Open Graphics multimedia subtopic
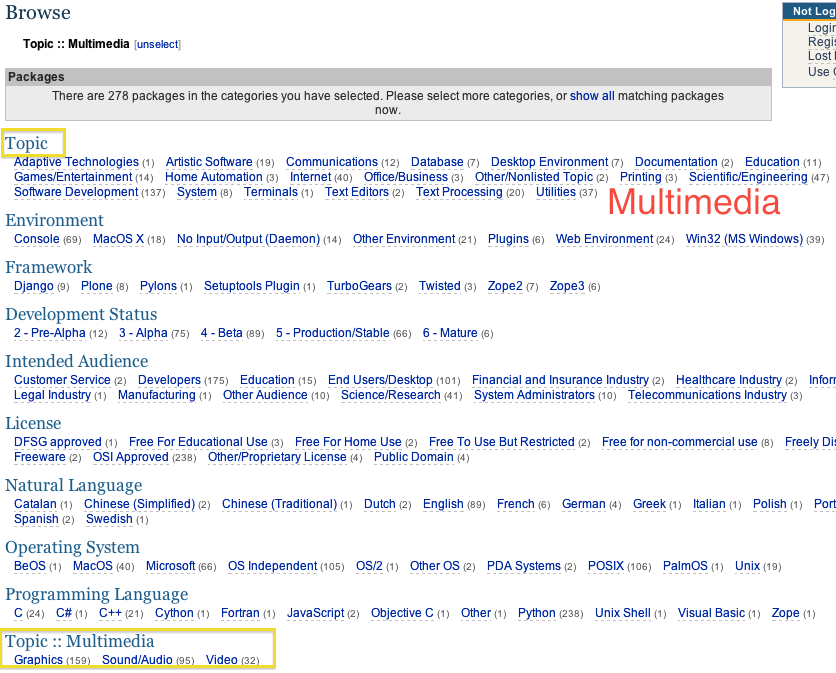The image size is (836, 673). (38, 660)
